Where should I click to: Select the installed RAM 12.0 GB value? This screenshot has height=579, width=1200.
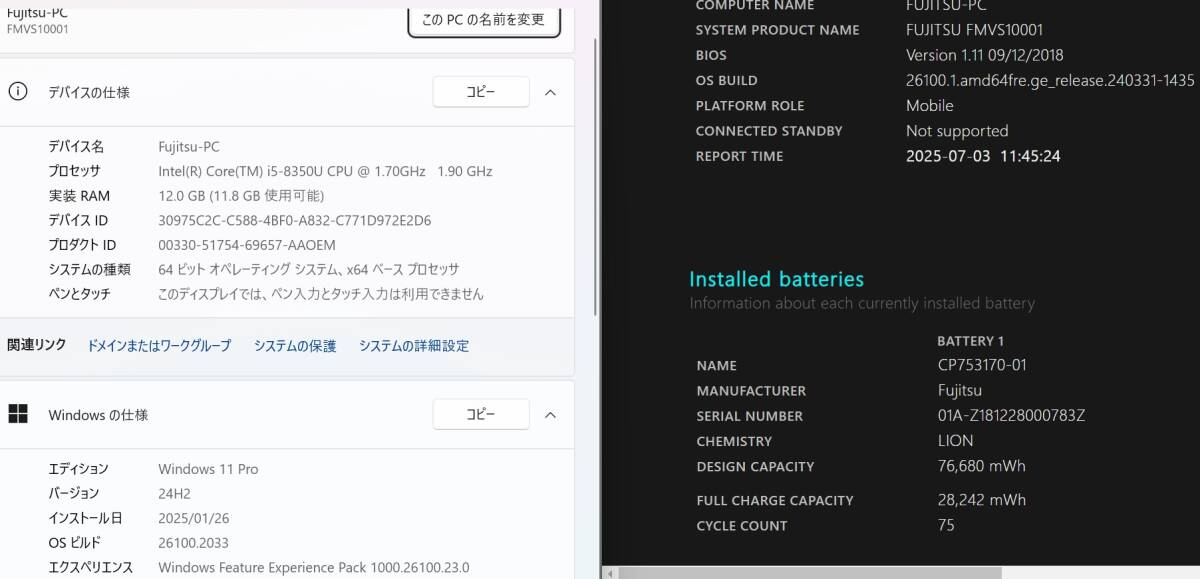tap(241, 196)
